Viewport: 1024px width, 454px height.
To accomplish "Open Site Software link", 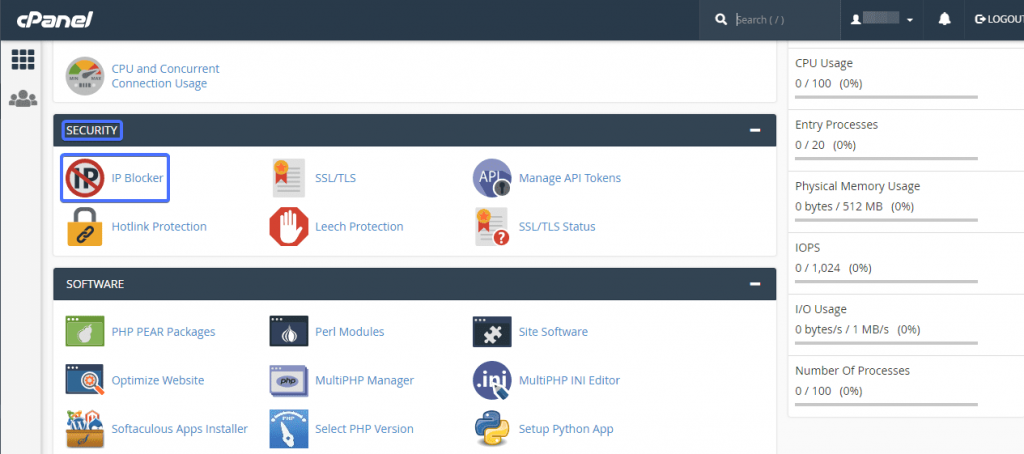I will pos(553,332).
